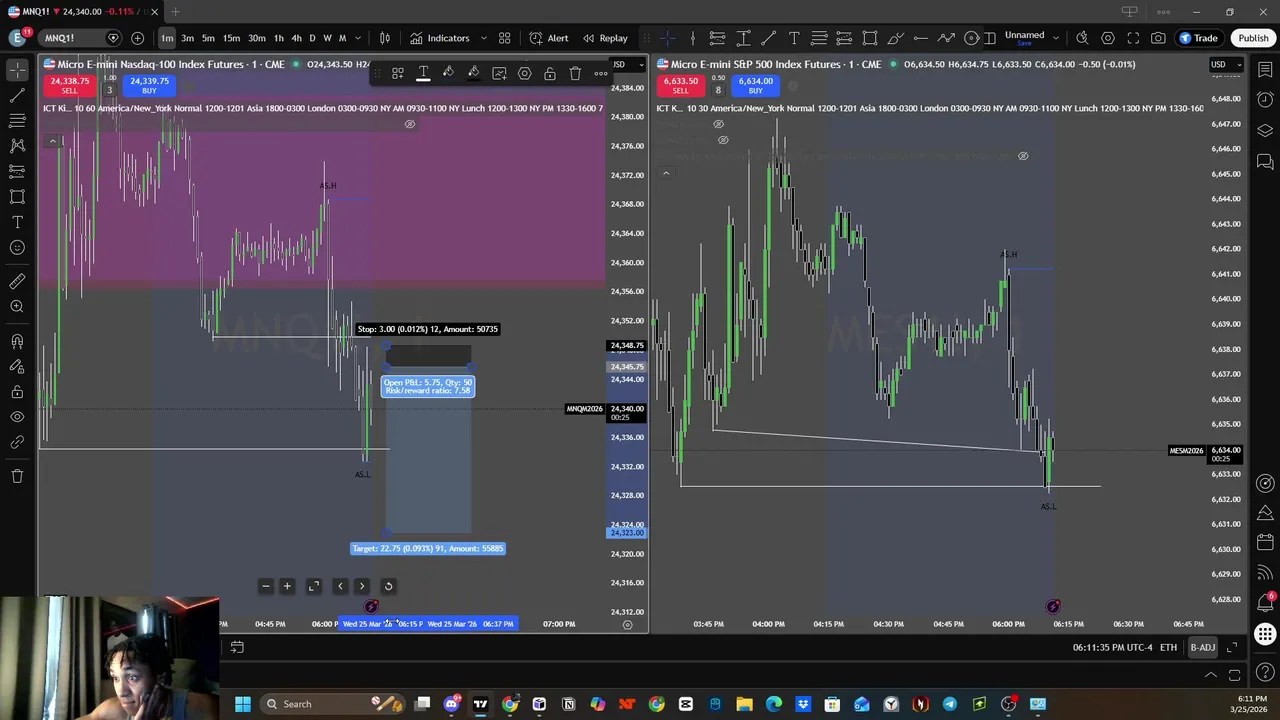Enter fullscreen mode from top toolbar

pos(1133,38)
